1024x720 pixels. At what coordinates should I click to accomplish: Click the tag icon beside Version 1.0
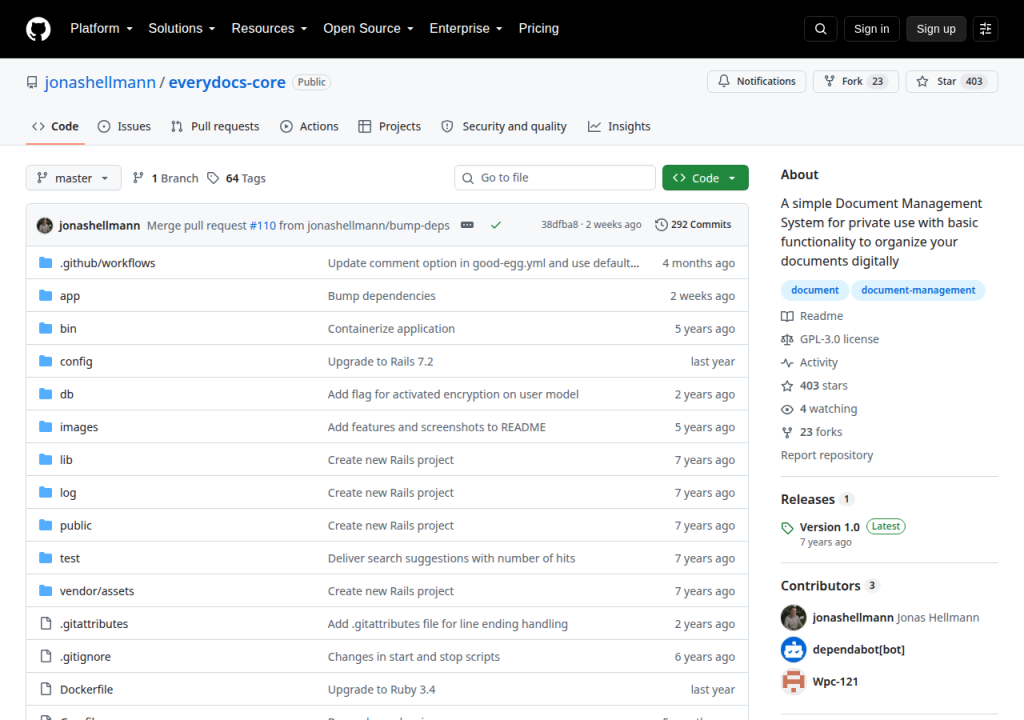[x=787, y=528]
